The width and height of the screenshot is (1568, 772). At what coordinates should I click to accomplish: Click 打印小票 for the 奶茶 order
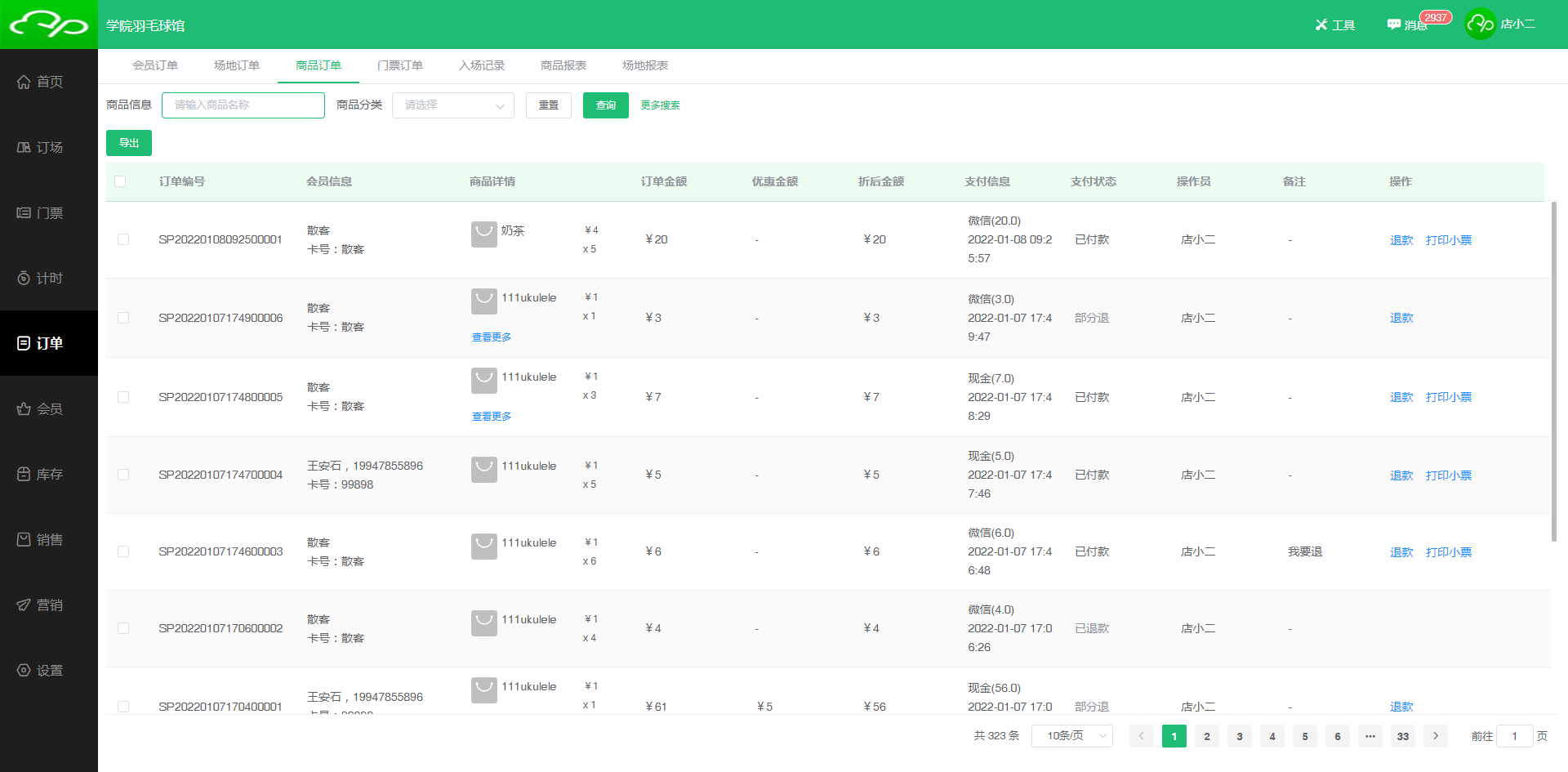(x=1448, y=240)
